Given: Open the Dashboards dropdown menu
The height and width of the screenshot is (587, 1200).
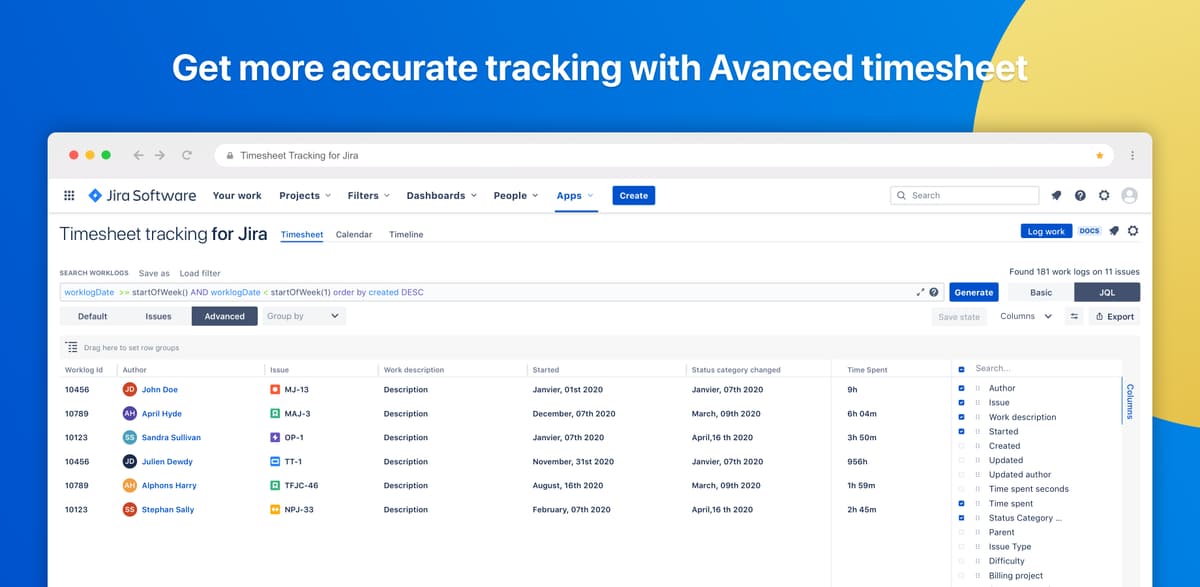Looking at the screenshot, I should (441, 196).
